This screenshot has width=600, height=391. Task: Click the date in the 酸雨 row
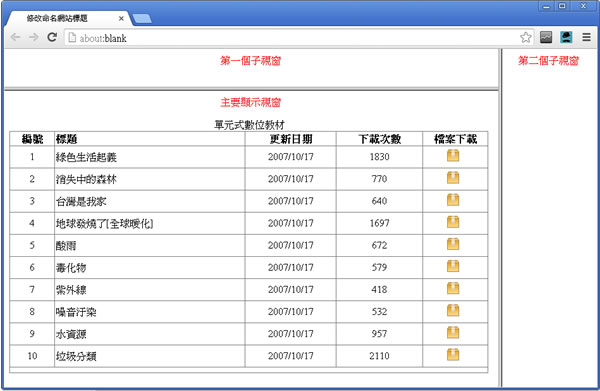click(290, 245)
